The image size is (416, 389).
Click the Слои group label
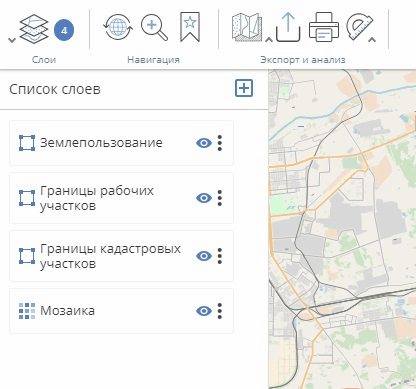point(44,60)
